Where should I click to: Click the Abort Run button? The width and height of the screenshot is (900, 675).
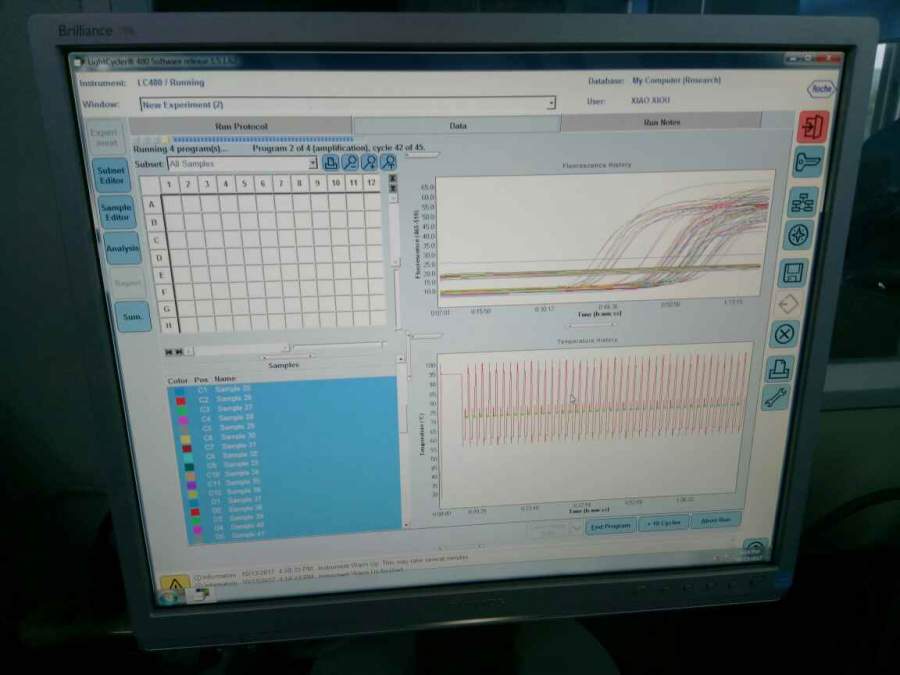click(x=716, y=520)
